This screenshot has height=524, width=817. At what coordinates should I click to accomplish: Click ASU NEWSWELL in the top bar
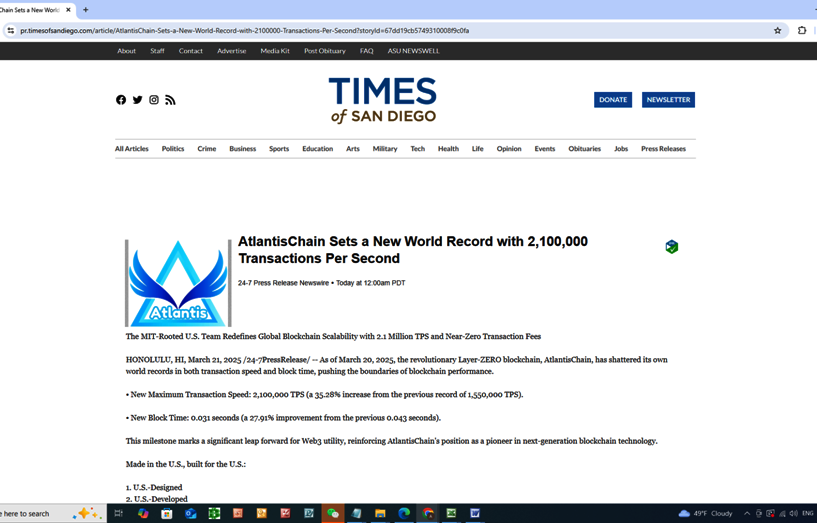[413, 51]
